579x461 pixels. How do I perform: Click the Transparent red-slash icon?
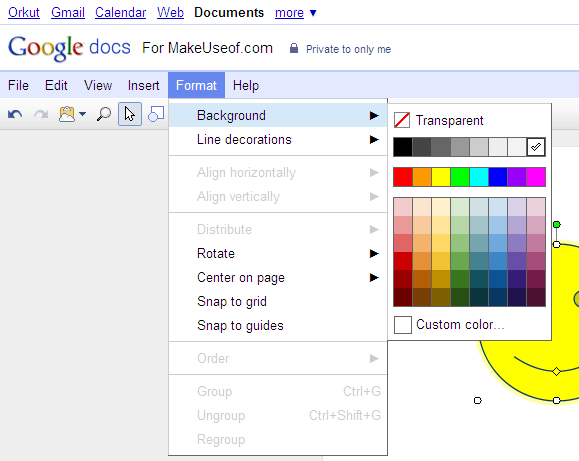[402, 120]
